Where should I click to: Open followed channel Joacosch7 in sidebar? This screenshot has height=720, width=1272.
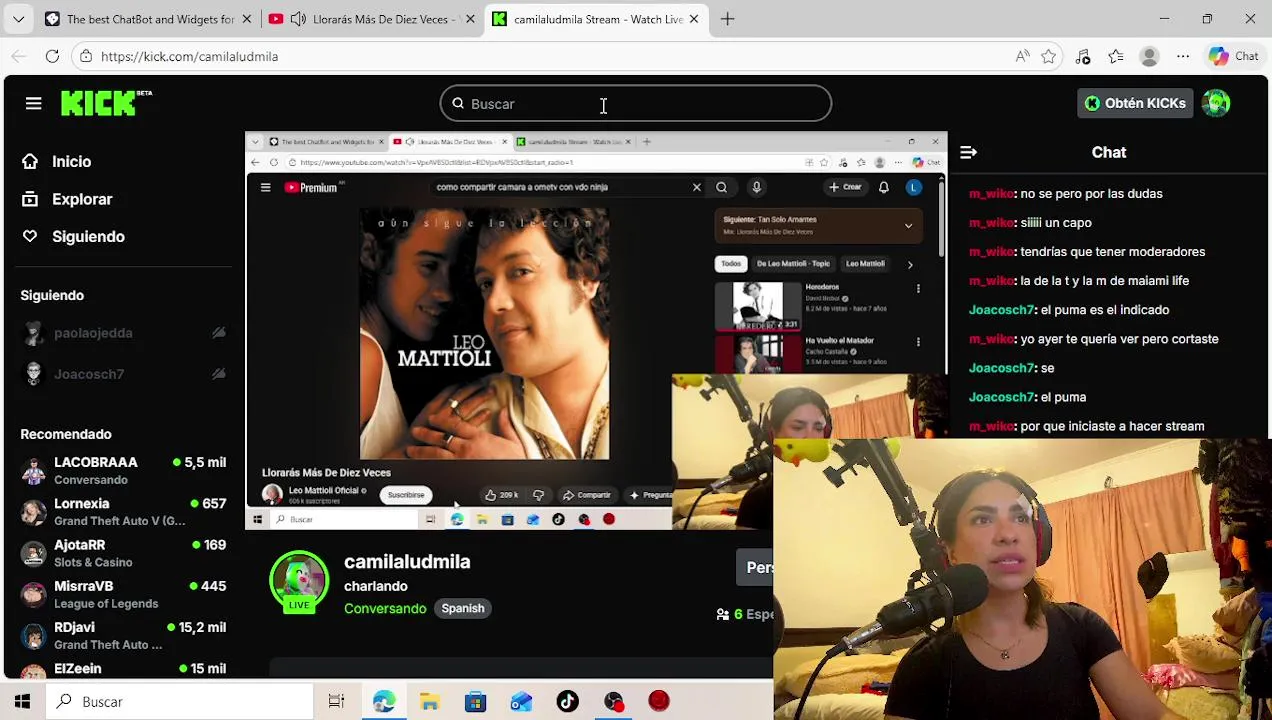[89, 374]
